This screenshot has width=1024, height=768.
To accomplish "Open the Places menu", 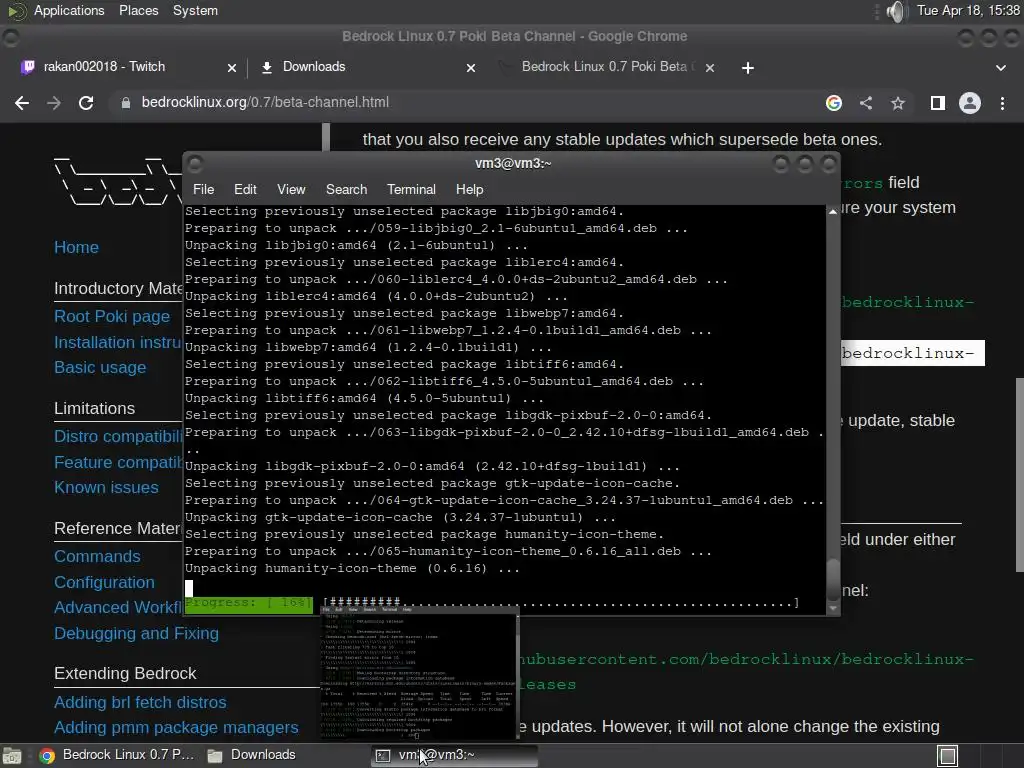I will [x=138, y=11].
